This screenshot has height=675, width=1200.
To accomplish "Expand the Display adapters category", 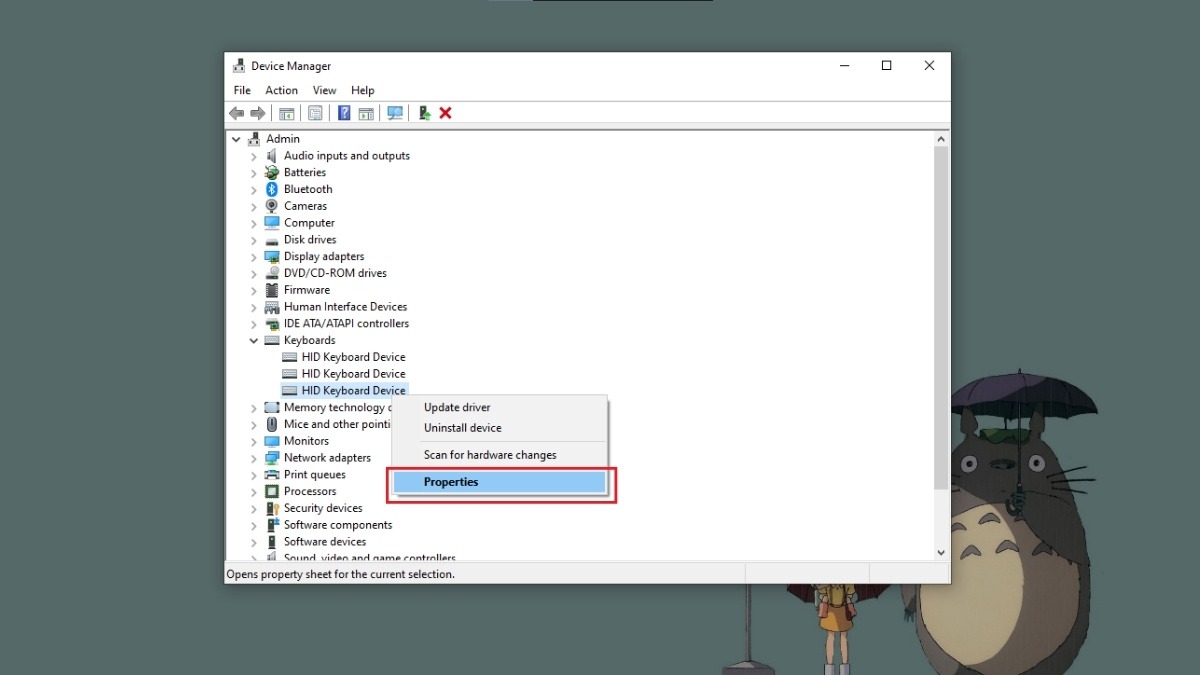I will pyautogui.click(x=254, y=257).
